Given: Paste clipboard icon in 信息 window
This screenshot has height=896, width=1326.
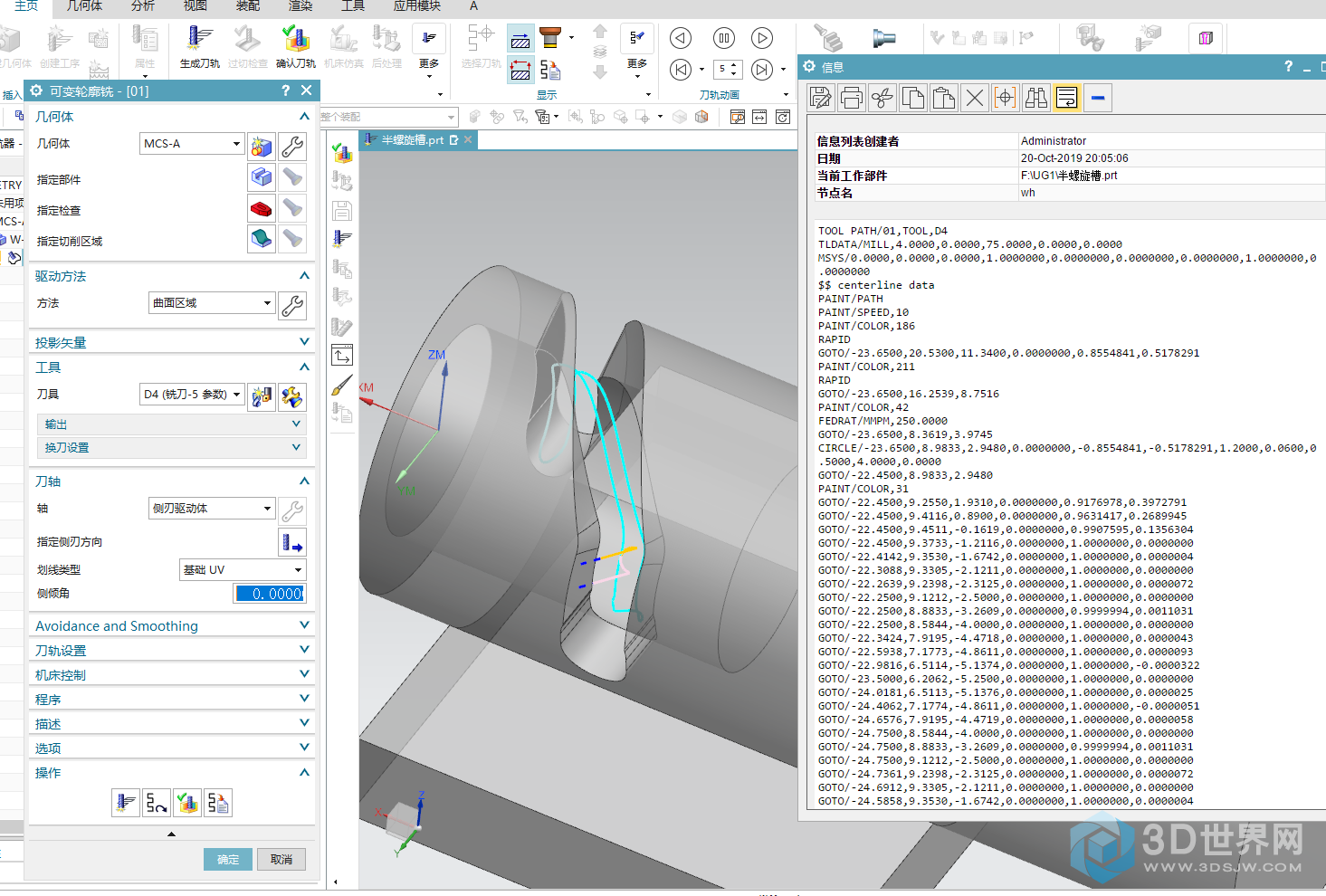Looking at the screenshot, I should click(x=944, y=98).
